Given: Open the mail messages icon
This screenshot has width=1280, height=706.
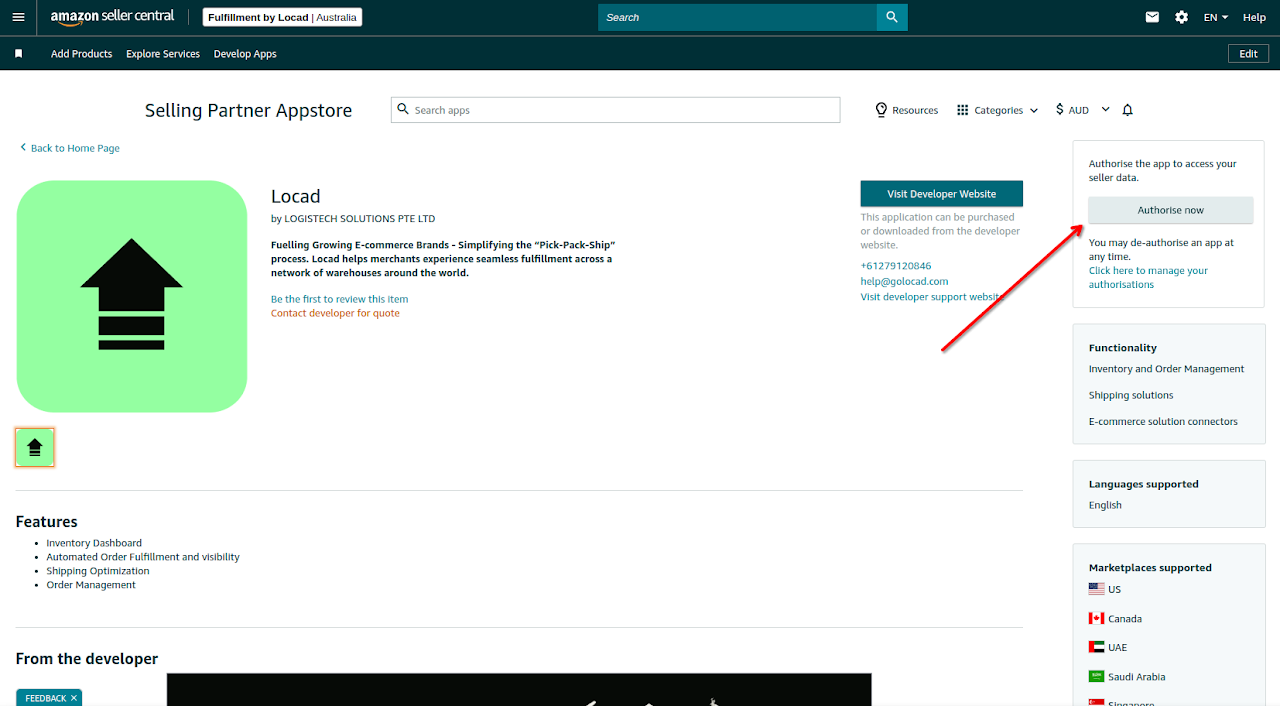Looking at the screenshot, I should (x=1152, y=17).
